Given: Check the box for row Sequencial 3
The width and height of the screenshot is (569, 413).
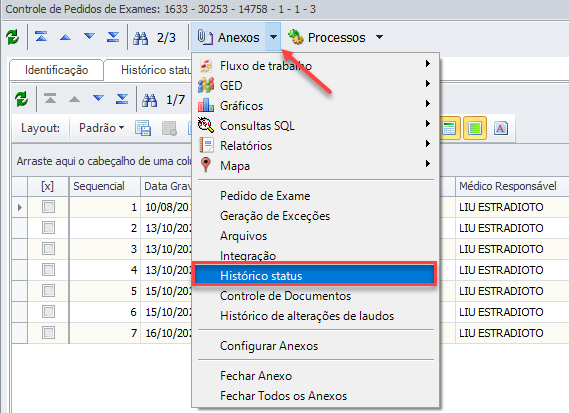Looking at the screenshot, I should 48,249.
